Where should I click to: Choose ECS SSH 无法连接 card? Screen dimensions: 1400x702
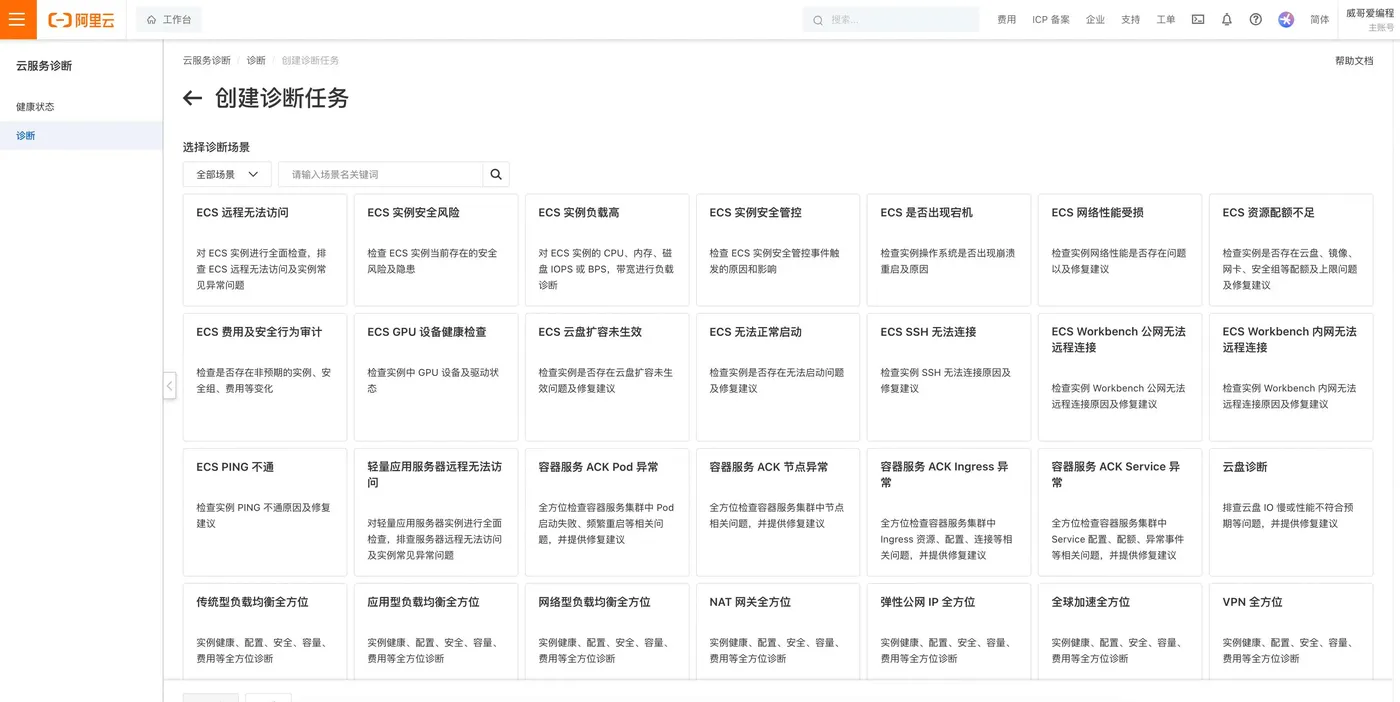tap(949, 377)
